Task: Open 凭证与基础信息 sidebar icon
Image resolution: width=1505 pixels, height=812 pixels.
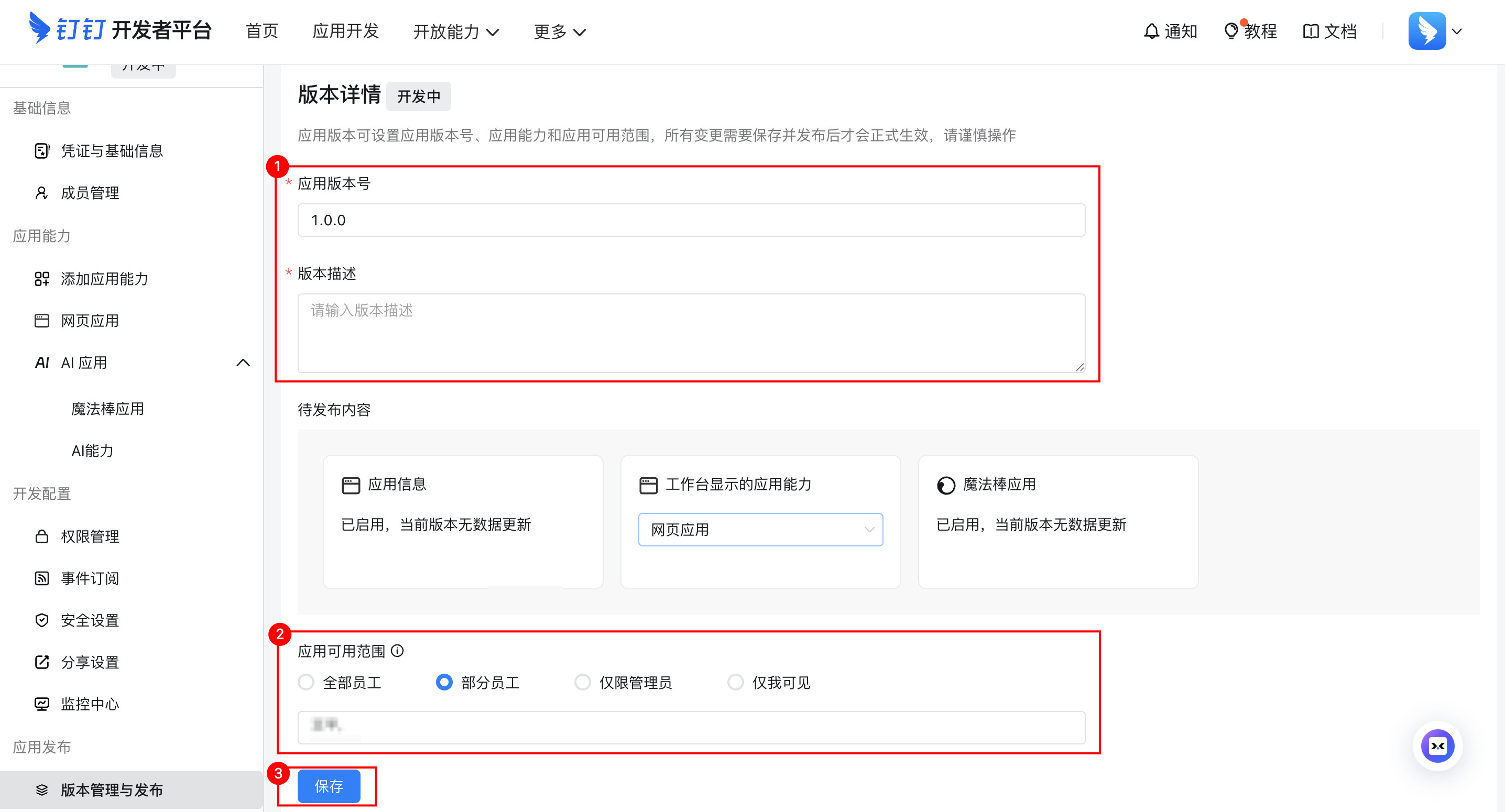Action: point(41,151)
